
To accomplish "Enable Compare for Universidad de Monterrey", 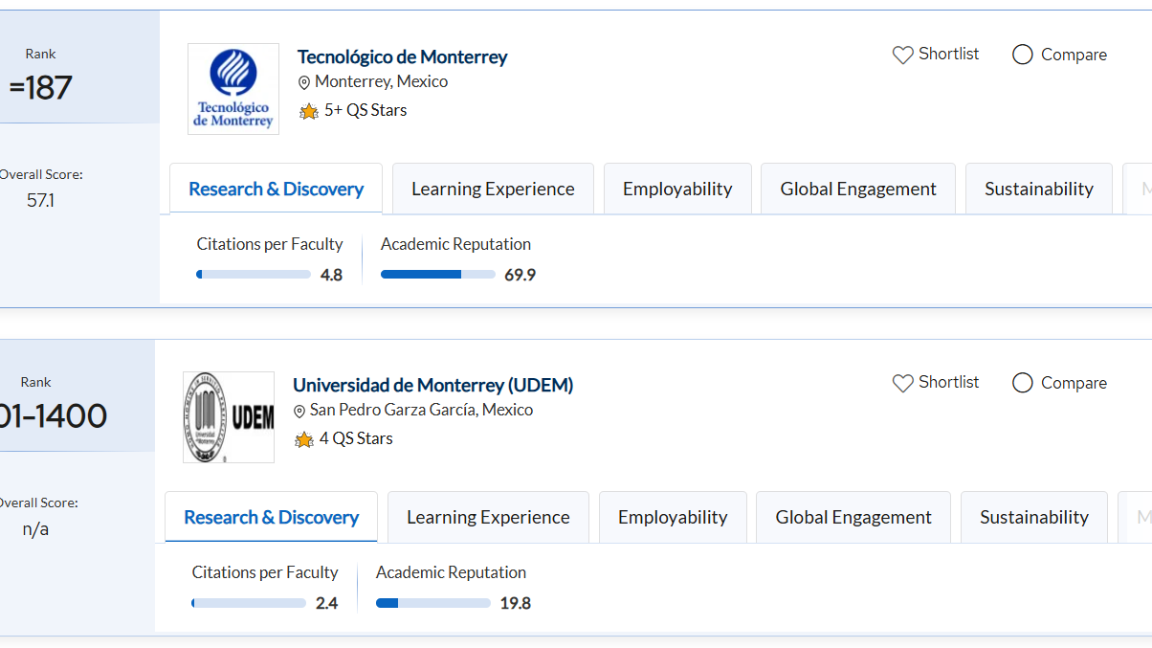I will [x=1022, y=382].
